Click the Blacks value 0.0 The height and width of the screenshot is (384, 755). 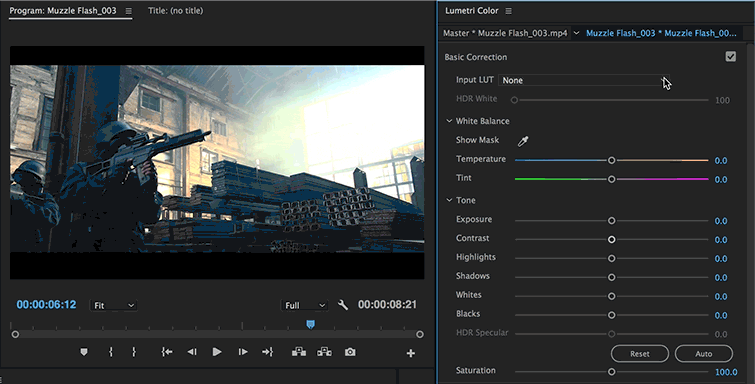pyautogui.click(x=721, y=316)
